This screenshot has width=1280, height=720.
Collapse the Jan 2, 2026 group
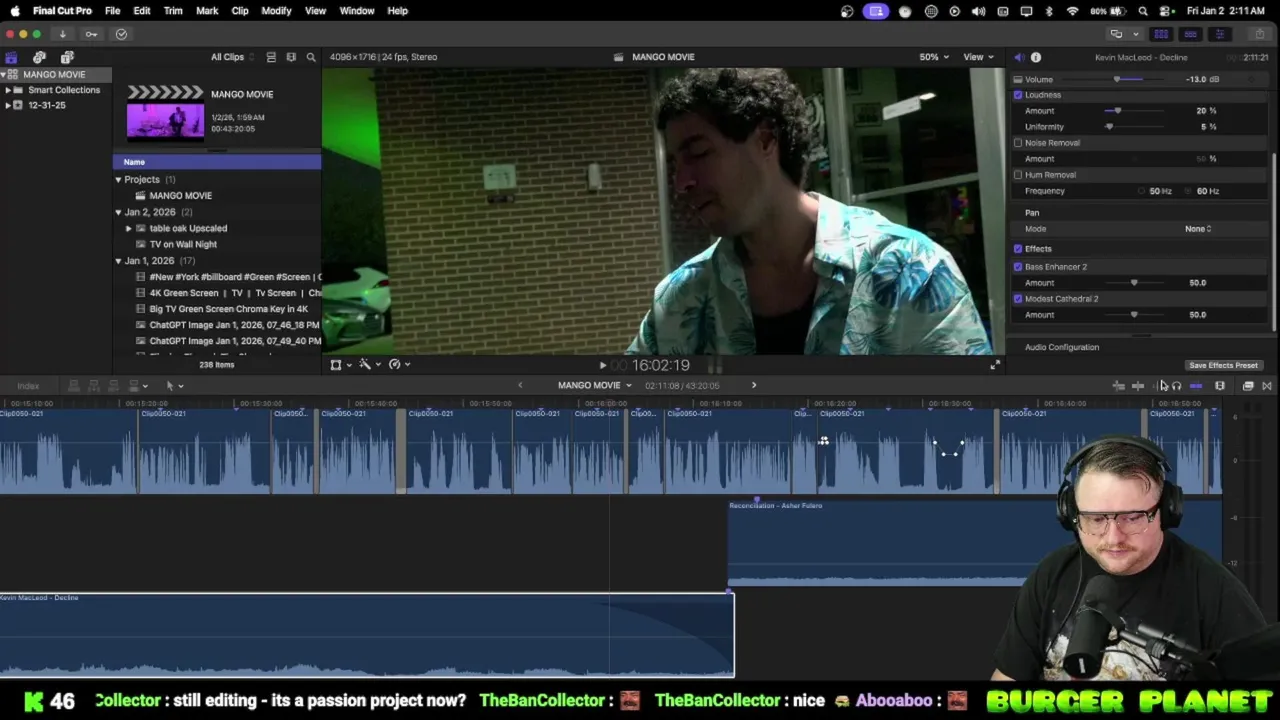point(118,212)
